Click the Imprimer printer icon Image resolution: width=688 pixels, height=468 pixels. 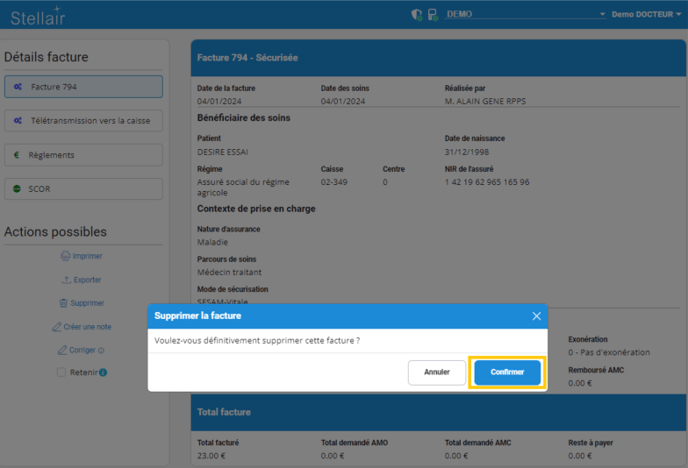tap(65, 256)
